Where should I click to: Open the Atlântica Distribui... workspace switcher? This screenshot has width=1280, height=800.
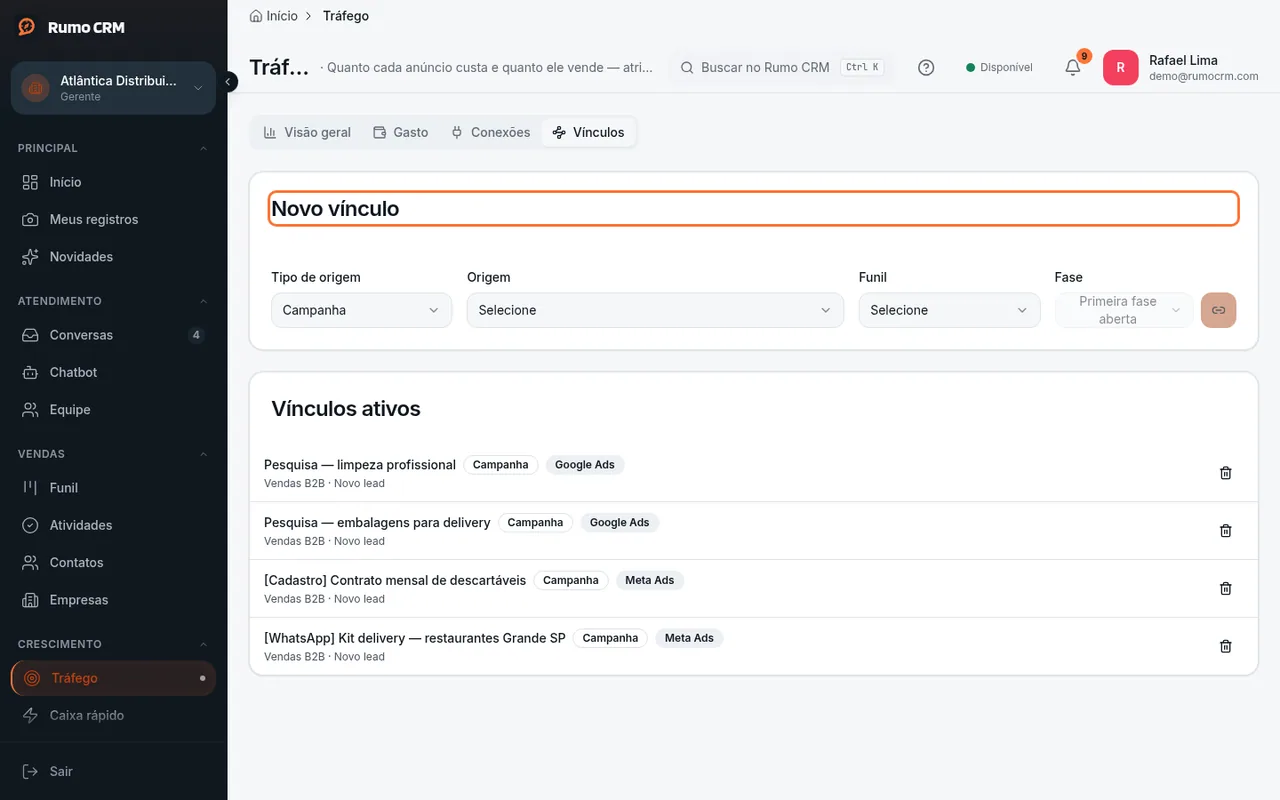pos(113,88)
